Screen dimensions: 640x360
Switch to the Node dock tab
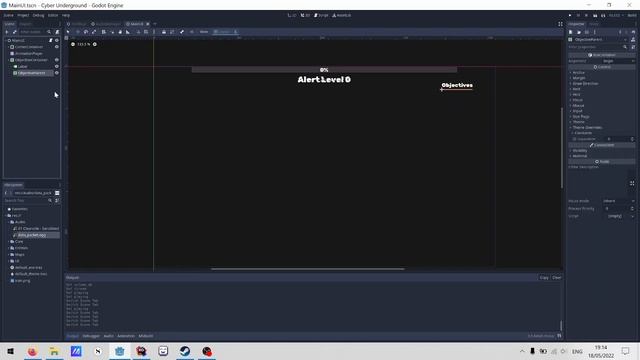[594, 24]
